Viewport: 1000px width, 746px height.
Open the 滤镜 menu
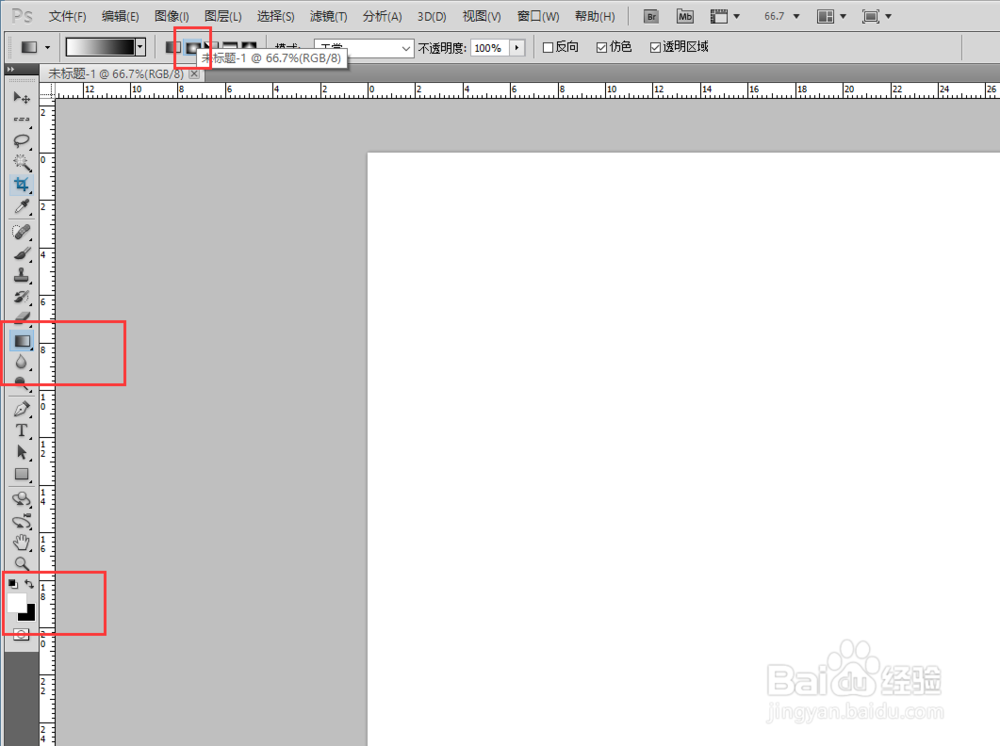click(x=327, y=16)
